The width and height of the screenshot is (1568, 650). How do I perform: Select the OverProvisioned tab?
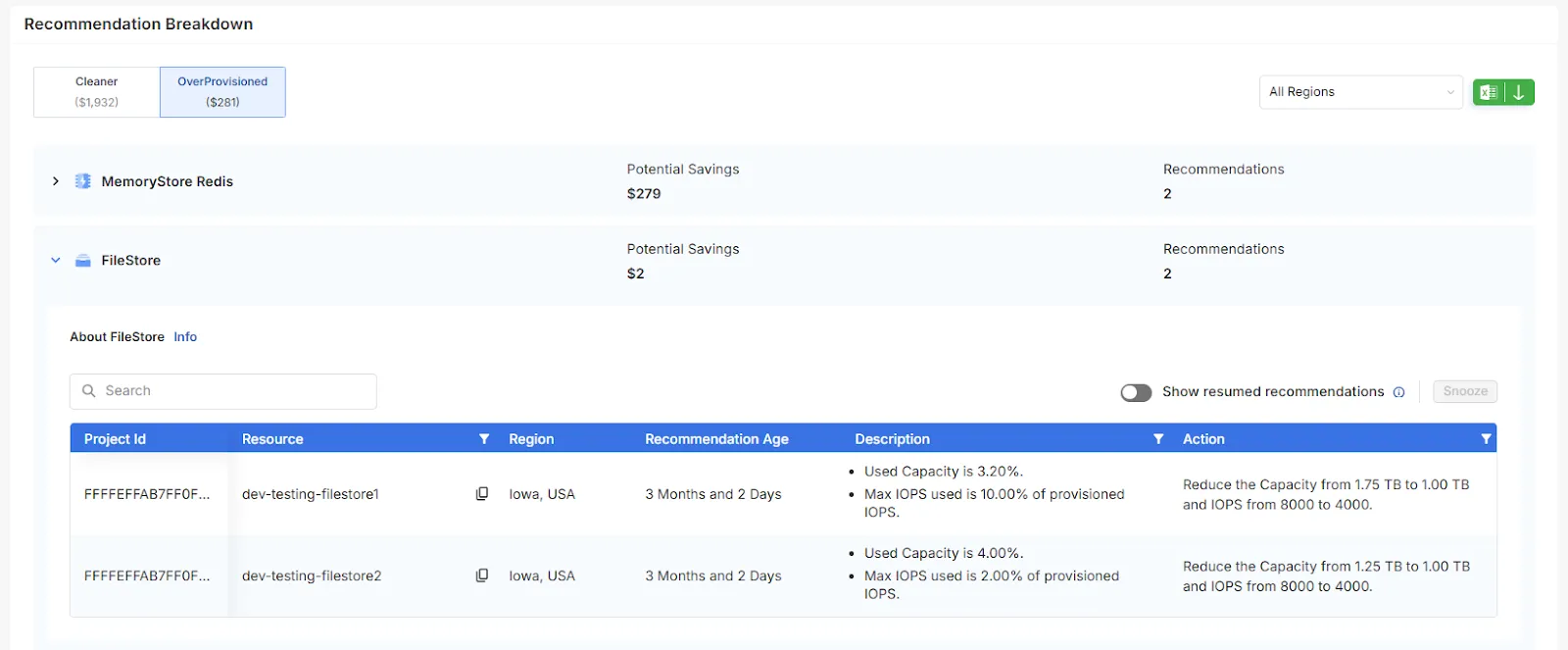(x=222, y=92)
